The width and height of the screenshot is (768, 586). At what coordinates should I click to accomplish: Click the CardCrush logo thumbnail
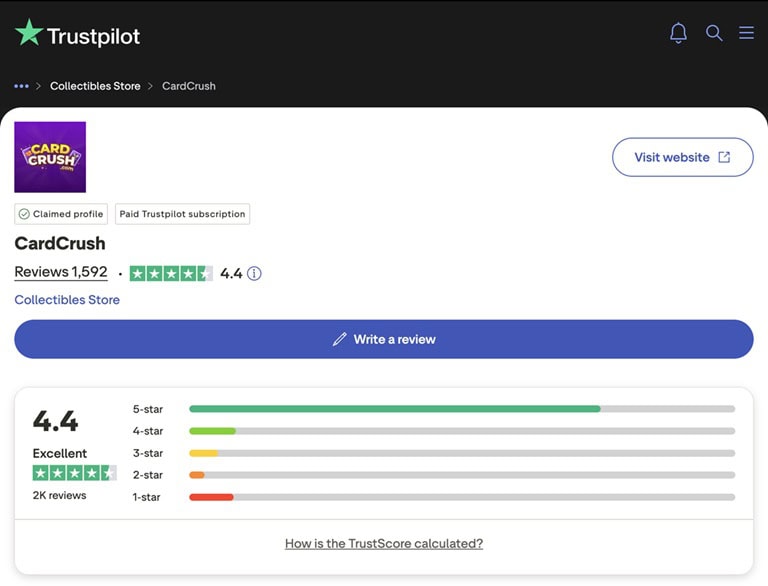click(50, 157)
